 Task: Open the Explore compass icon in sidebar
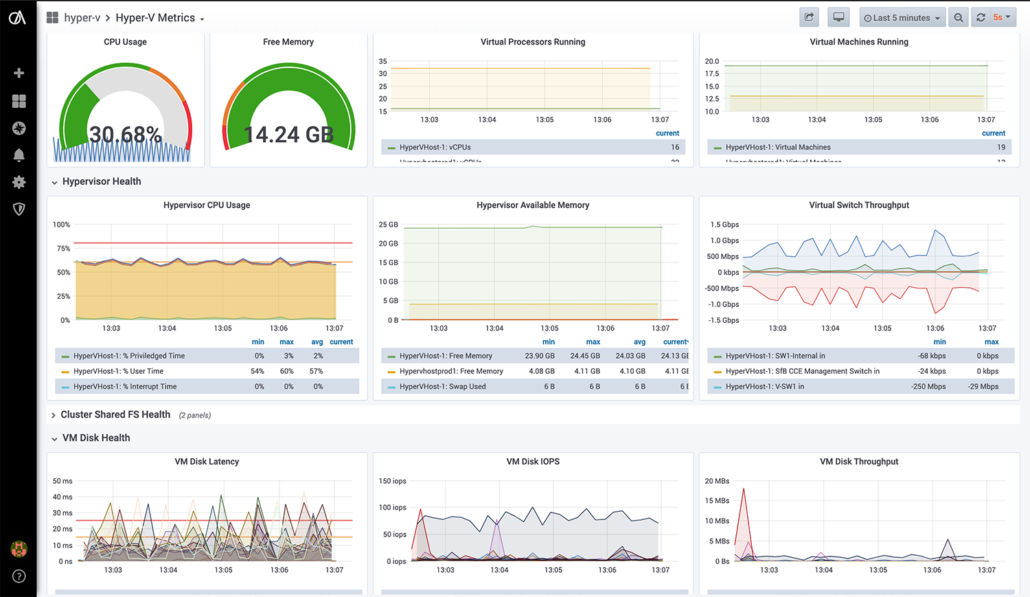tap(18, 128)
